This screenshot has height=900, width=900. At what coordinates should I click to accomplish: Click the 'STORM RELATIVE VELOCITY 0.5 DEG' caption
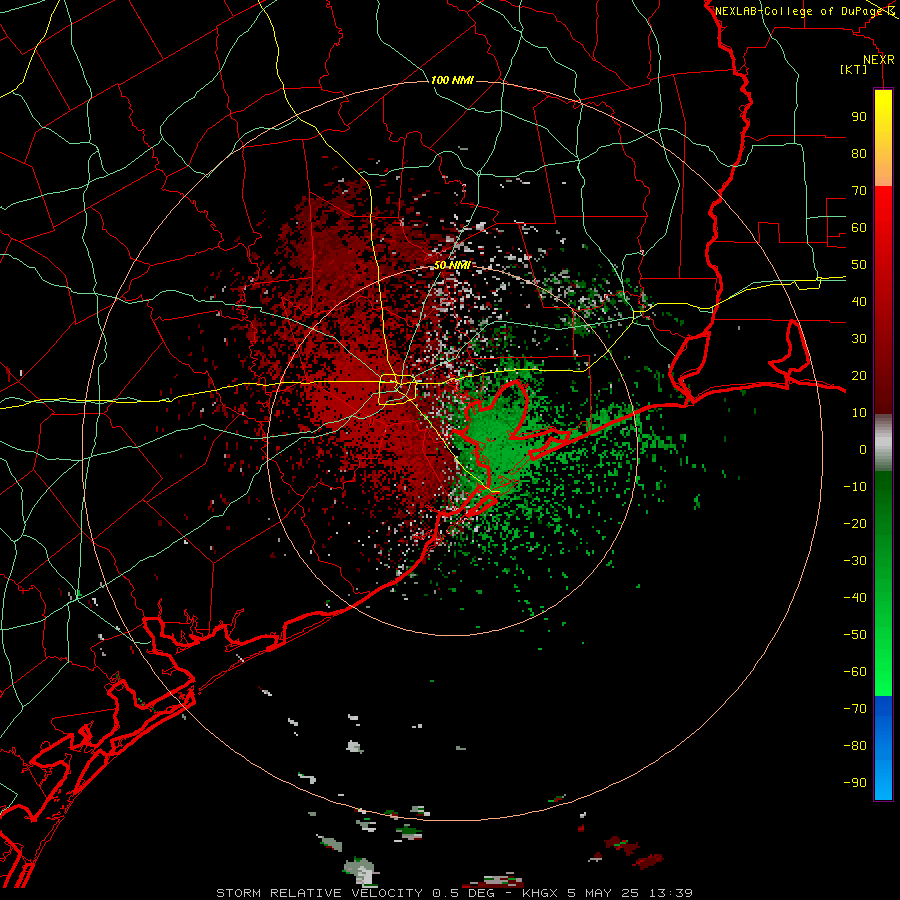click(x=355, y=893)
